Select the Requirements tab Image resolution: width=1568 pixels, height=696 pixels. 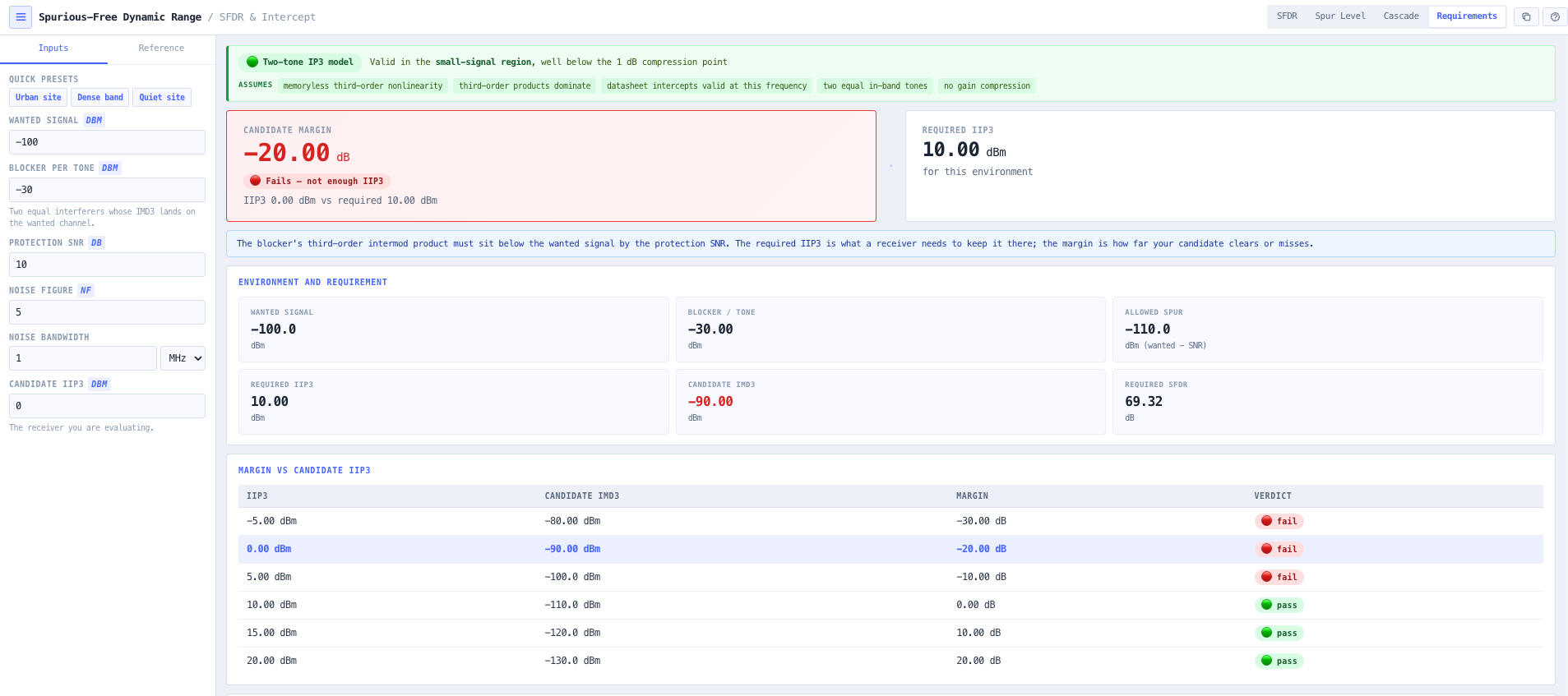click(x=1466, y=16)
